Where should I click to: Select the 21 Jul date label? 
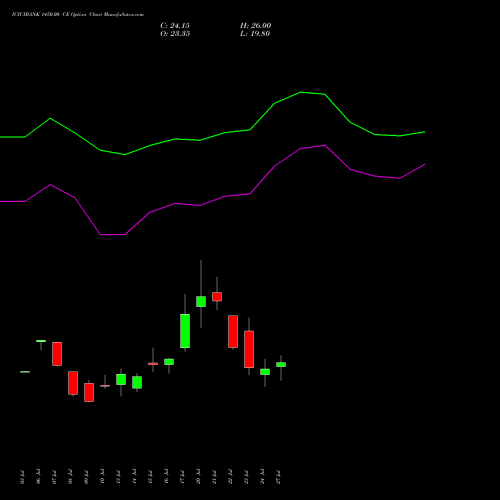214,477
